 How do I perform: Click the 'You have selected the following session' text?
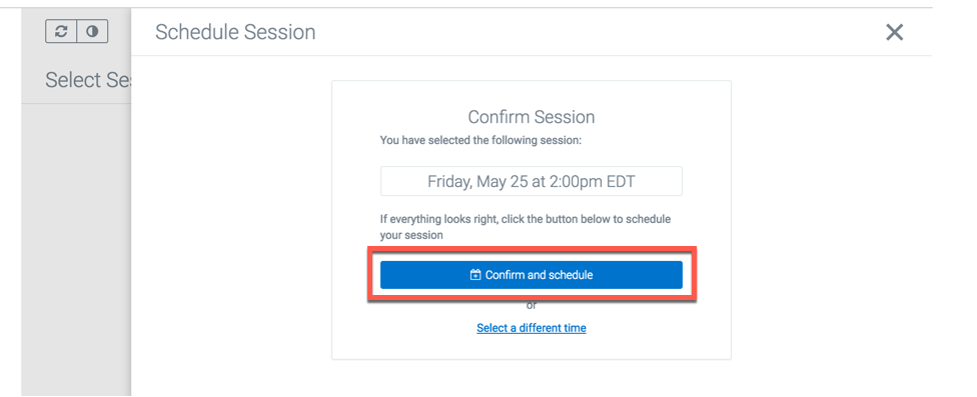point(480,141)
